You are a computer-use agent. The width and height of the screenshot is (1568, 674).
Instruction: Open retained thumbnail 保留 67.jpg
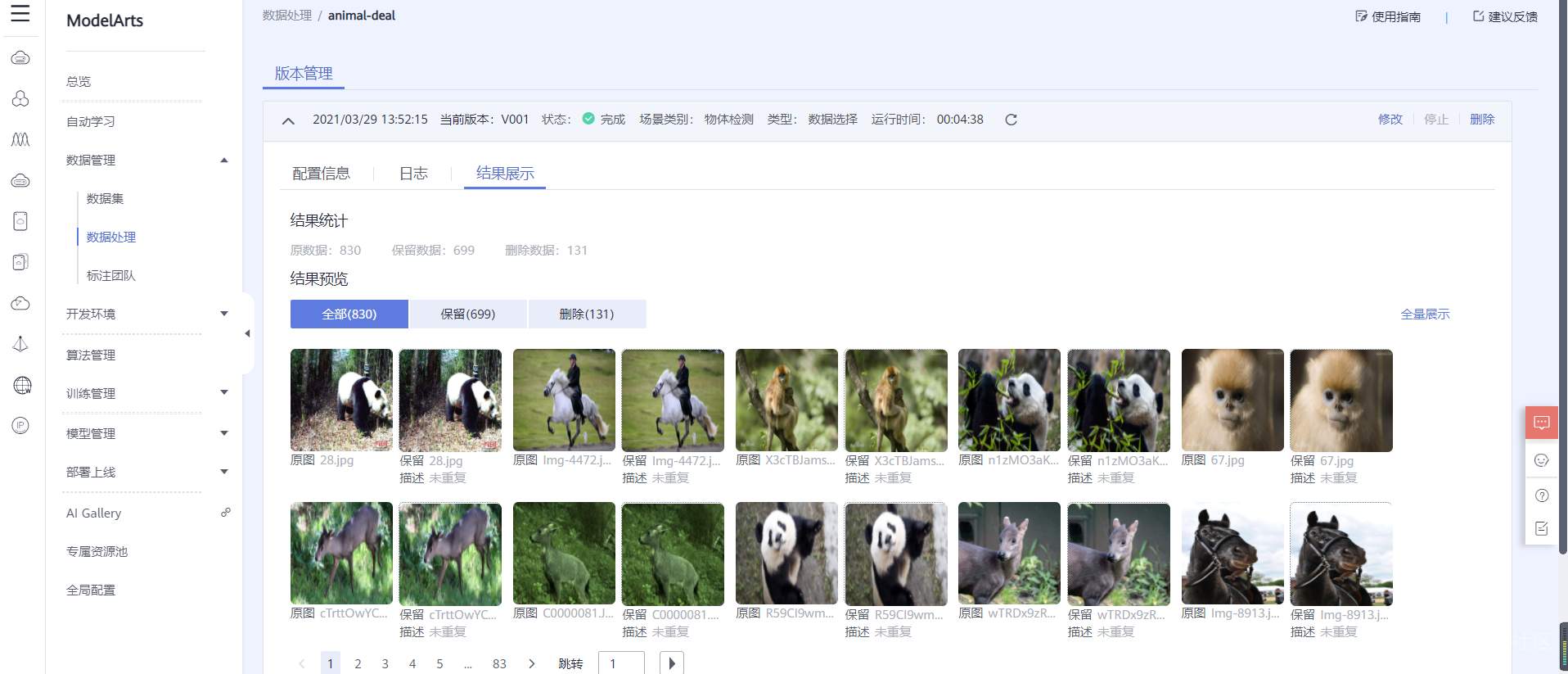(x=1341, y=400)
